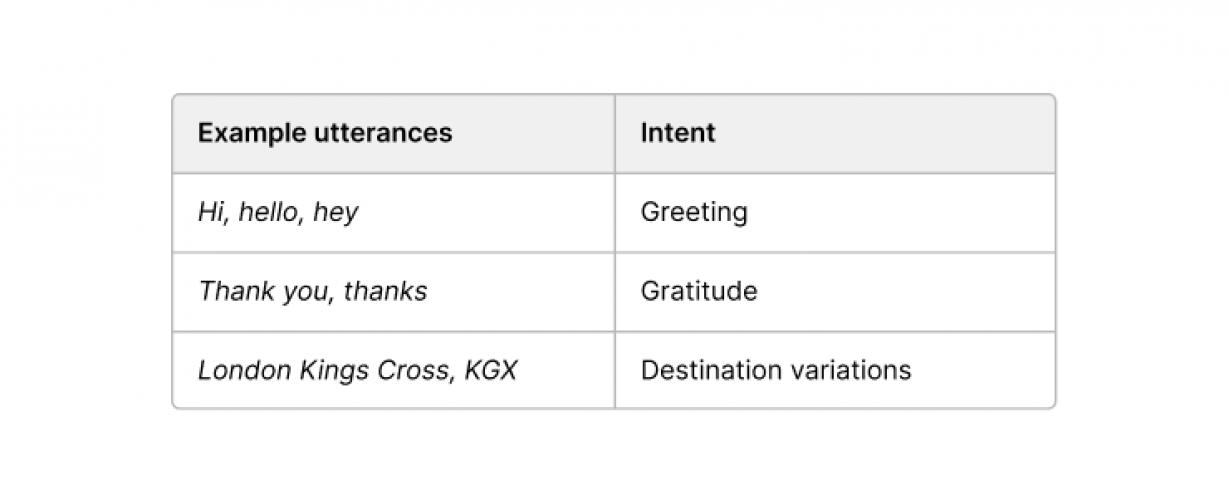Click the vertical divider between table columns
The height and width of the screenshot is (500, 1229).
[x=615, y=252]
